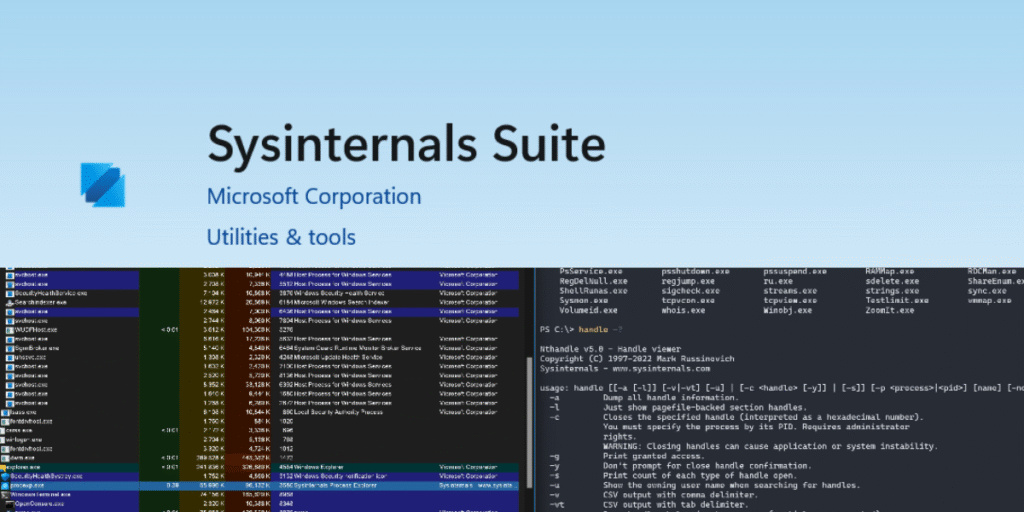
Task: Click the procexp.exe process icon
Action: (5, 486)
